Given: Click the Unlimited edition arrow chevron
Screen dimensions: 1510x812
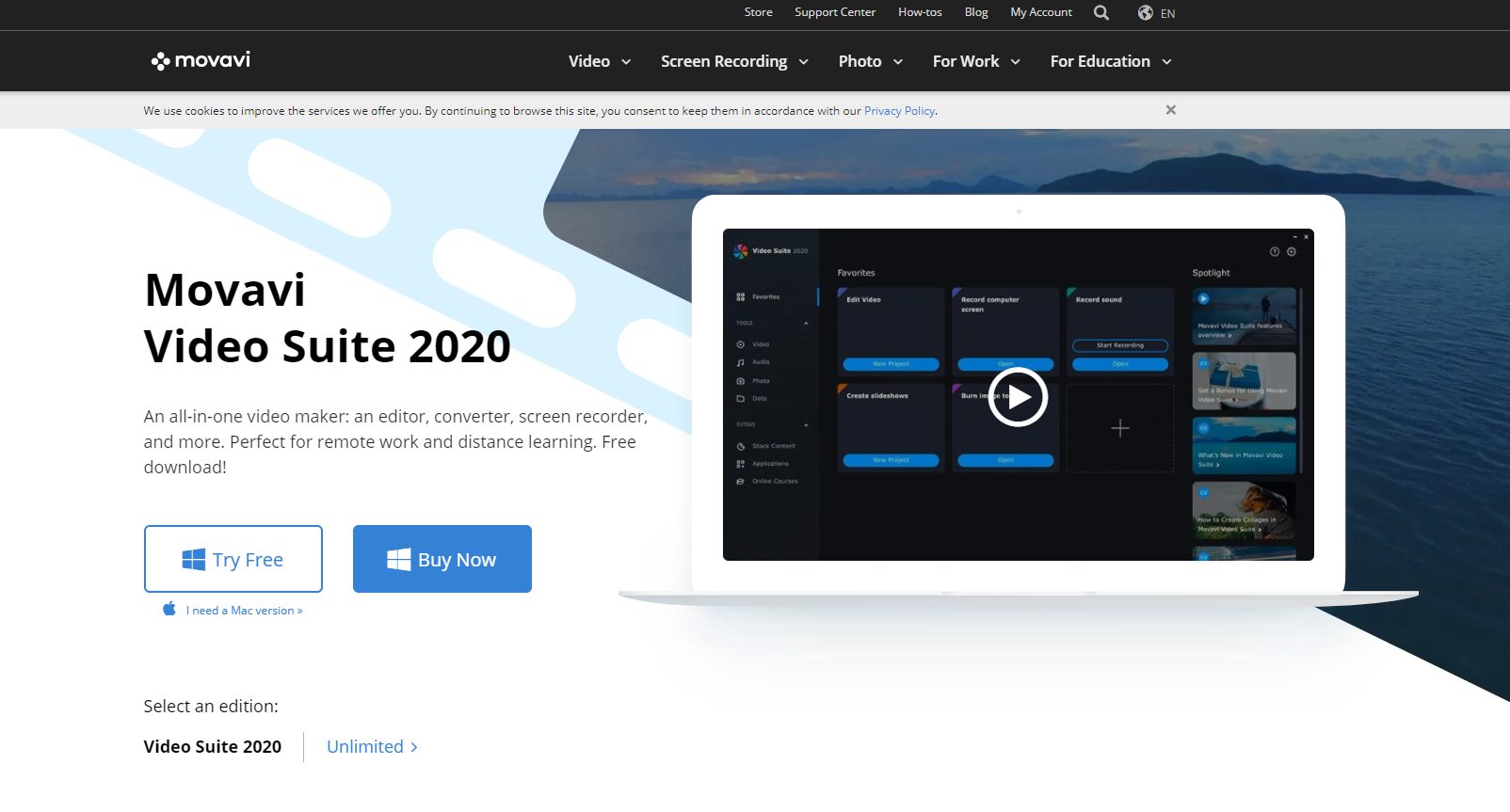Looking at the screenshot, I should (414, 747).
